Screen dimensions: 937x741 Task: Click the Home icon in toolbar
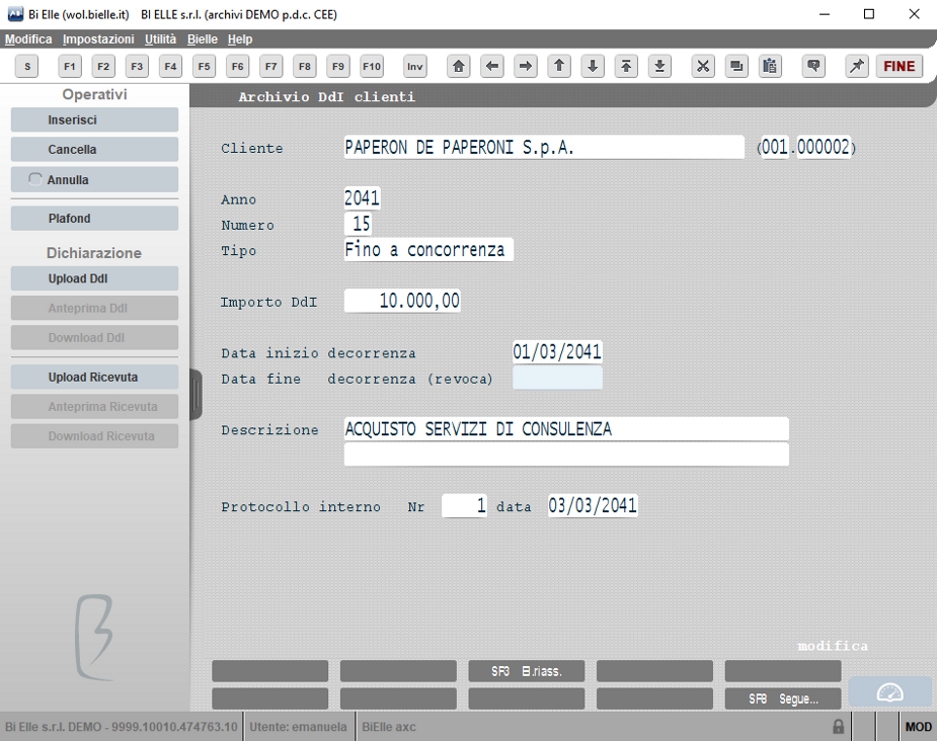pyautogui.click(x=458, y=66)
